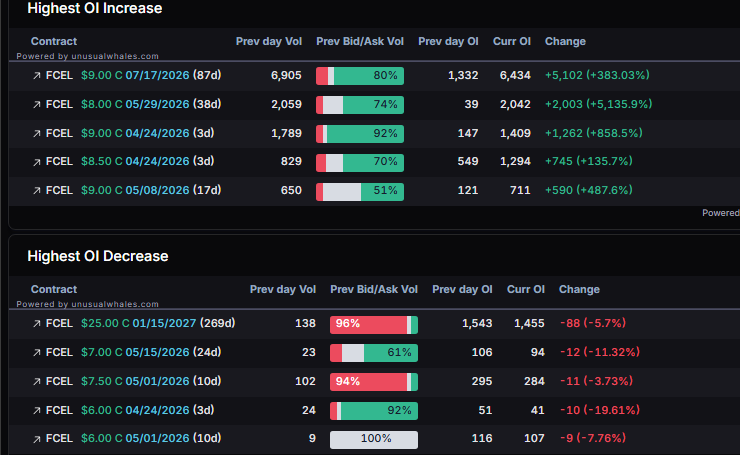The height and width of the screenshot is (455, 740).
Task: Open arrow icon for FCEL $8.00 C 05/29/2026
Action: click(36, 105)
